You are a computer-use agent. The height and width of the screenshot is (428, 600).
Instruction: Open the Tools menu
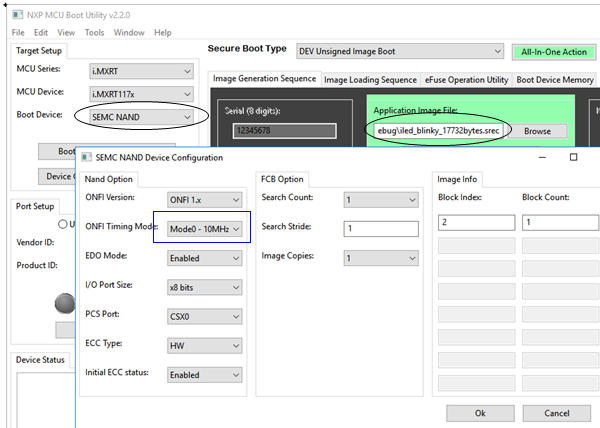pyautogui.click(x=95, y=33)
